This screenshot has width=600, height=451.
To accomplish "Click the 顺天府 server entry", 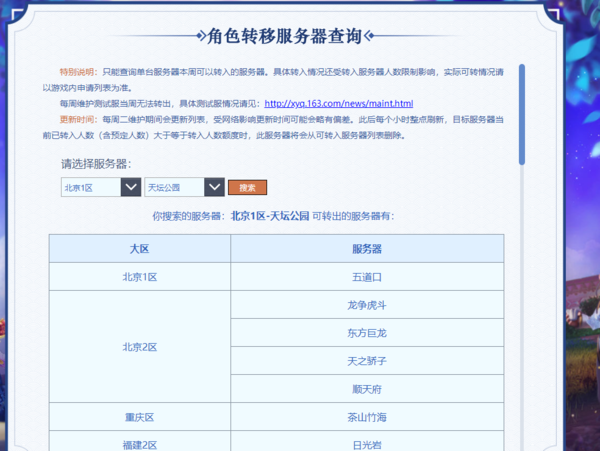I will tap(367, 389).
